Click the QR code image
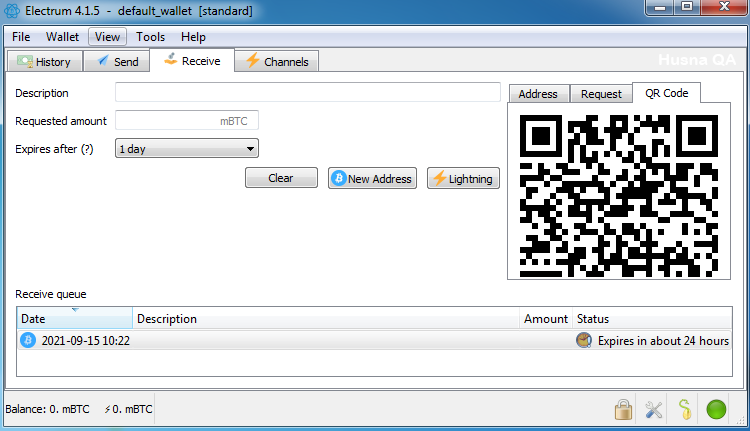 coord(618,196)
